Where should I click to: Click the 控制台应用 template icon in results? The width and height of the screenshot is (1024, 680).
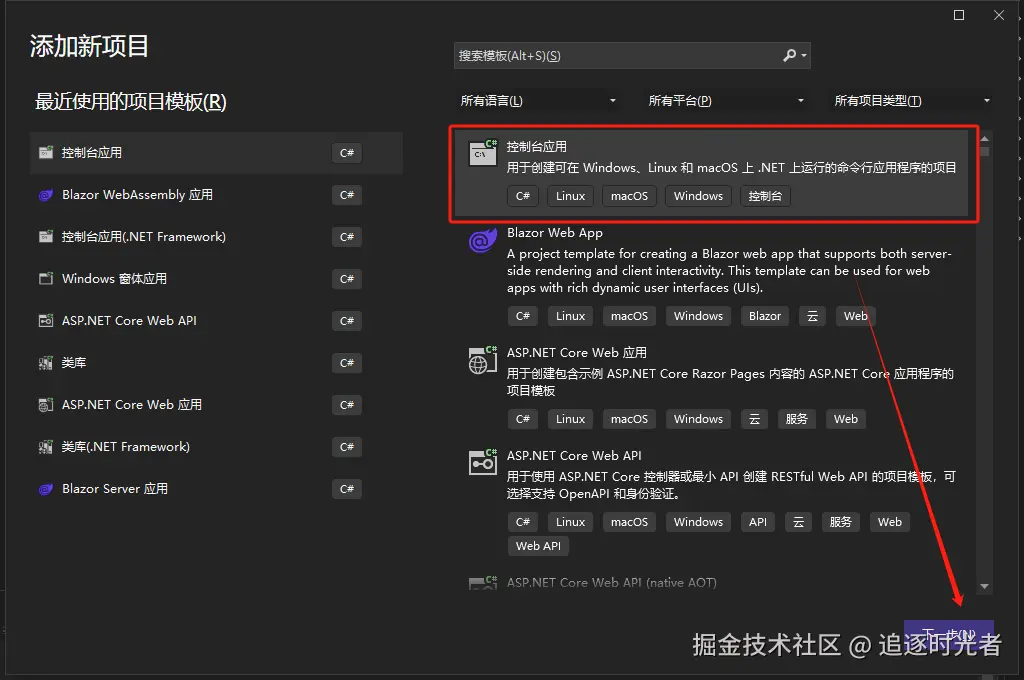483,152
